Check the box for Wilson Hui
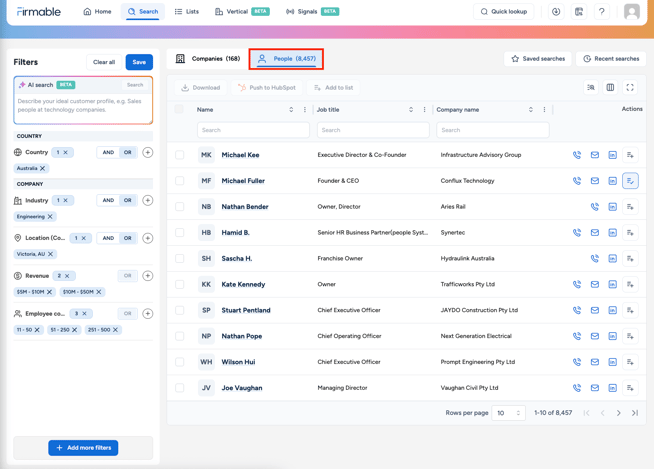This screenshot has height=469, width=654. pyautogui.click(x=179, y=362)
